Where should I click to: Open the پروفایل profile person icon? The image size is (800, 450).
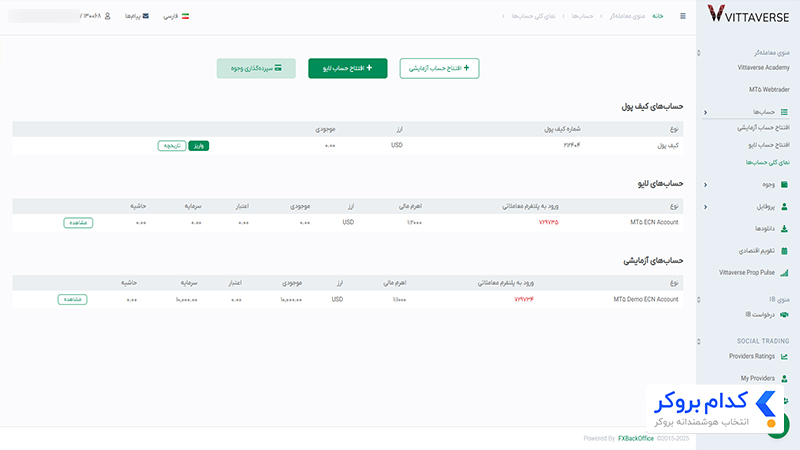pos(784,207)
